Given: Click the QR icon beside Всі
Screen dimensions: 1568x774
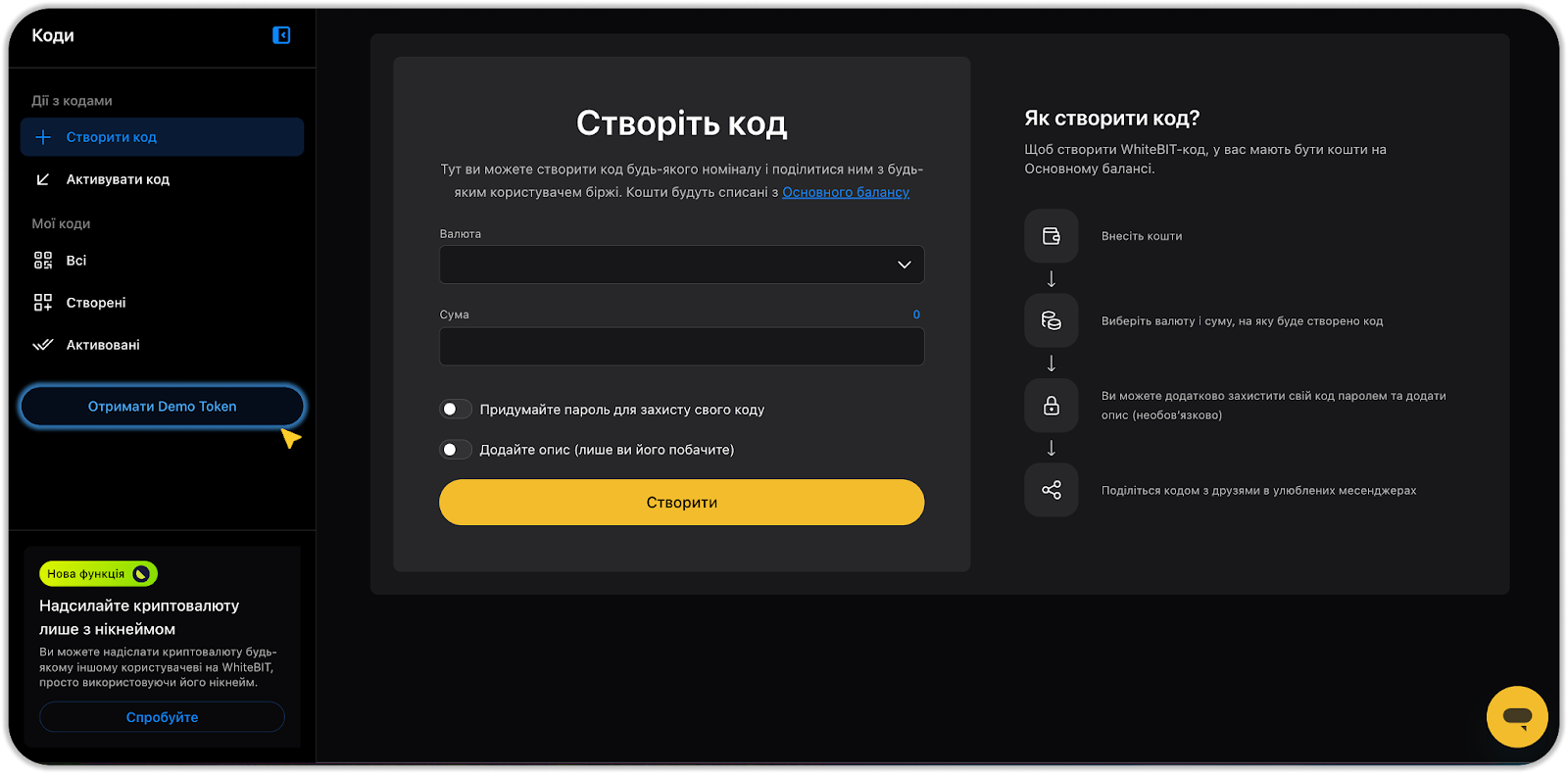Looking at the screenshot, I should pyautogui.click(x=43, y=261).
